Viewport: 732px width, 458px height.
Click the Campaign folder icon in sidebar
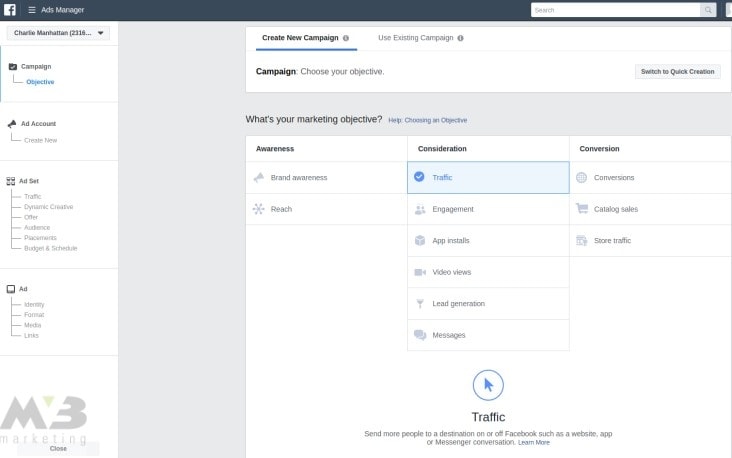pyautogui.click(x=13, y=67)
